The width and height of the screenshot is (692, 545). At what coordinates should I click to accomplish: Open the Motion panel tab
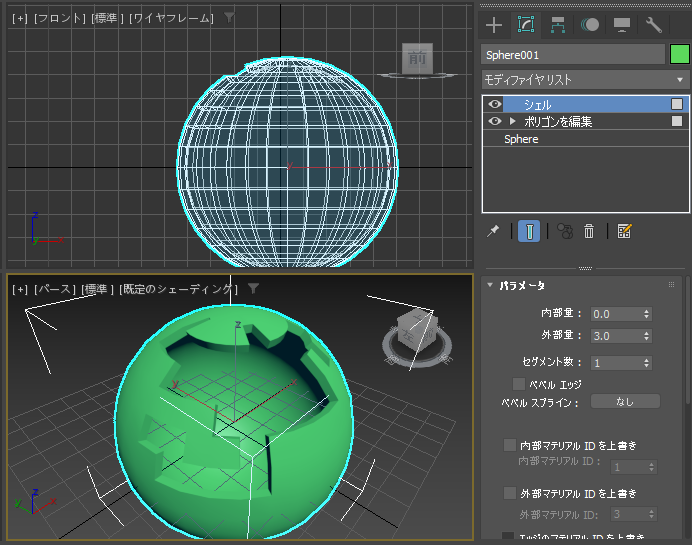coord(590,25)
